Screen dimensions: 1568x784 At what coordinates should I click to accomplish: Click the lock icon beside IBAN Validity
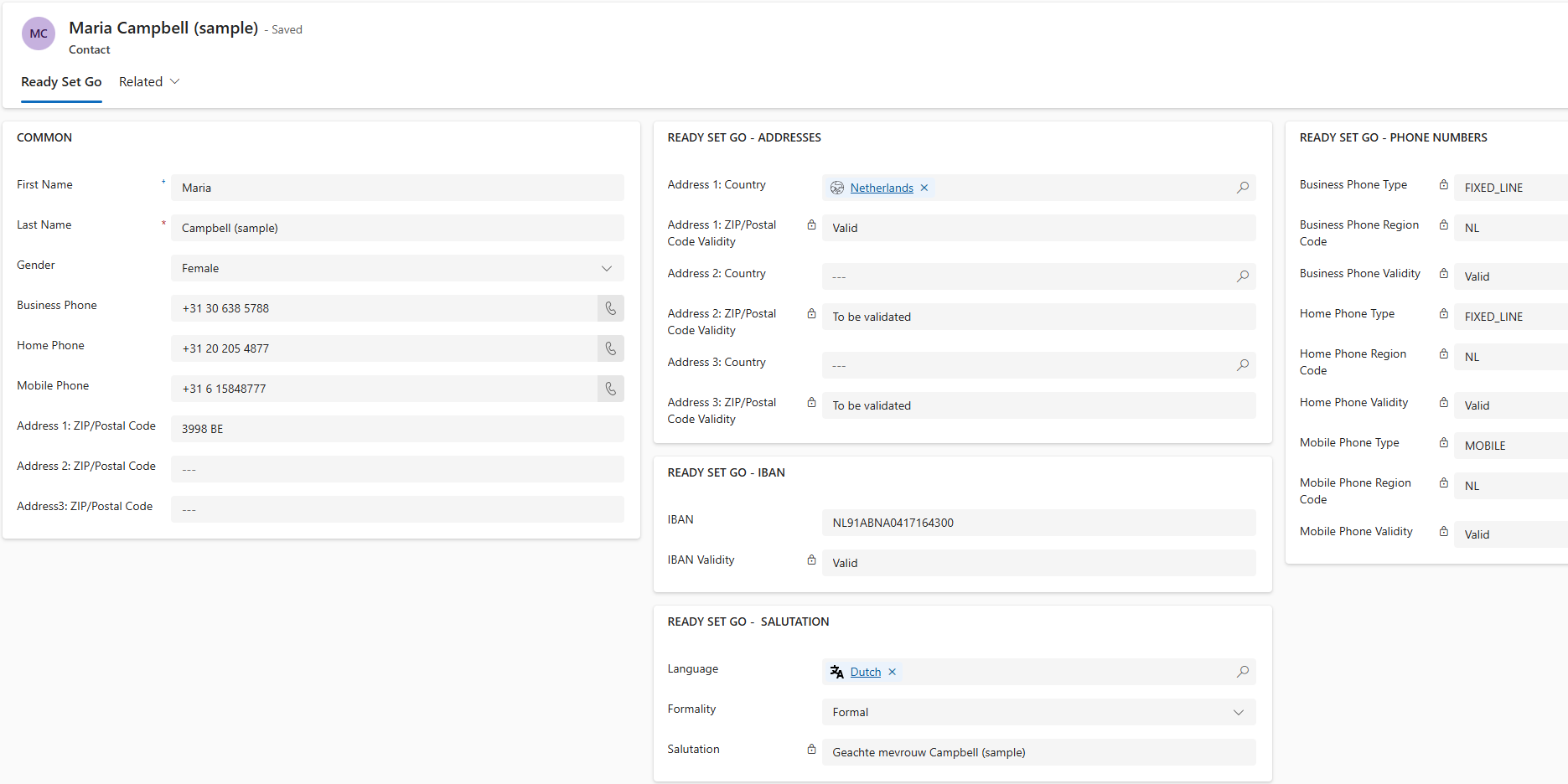pyautogui.click(x=810, y=560)
